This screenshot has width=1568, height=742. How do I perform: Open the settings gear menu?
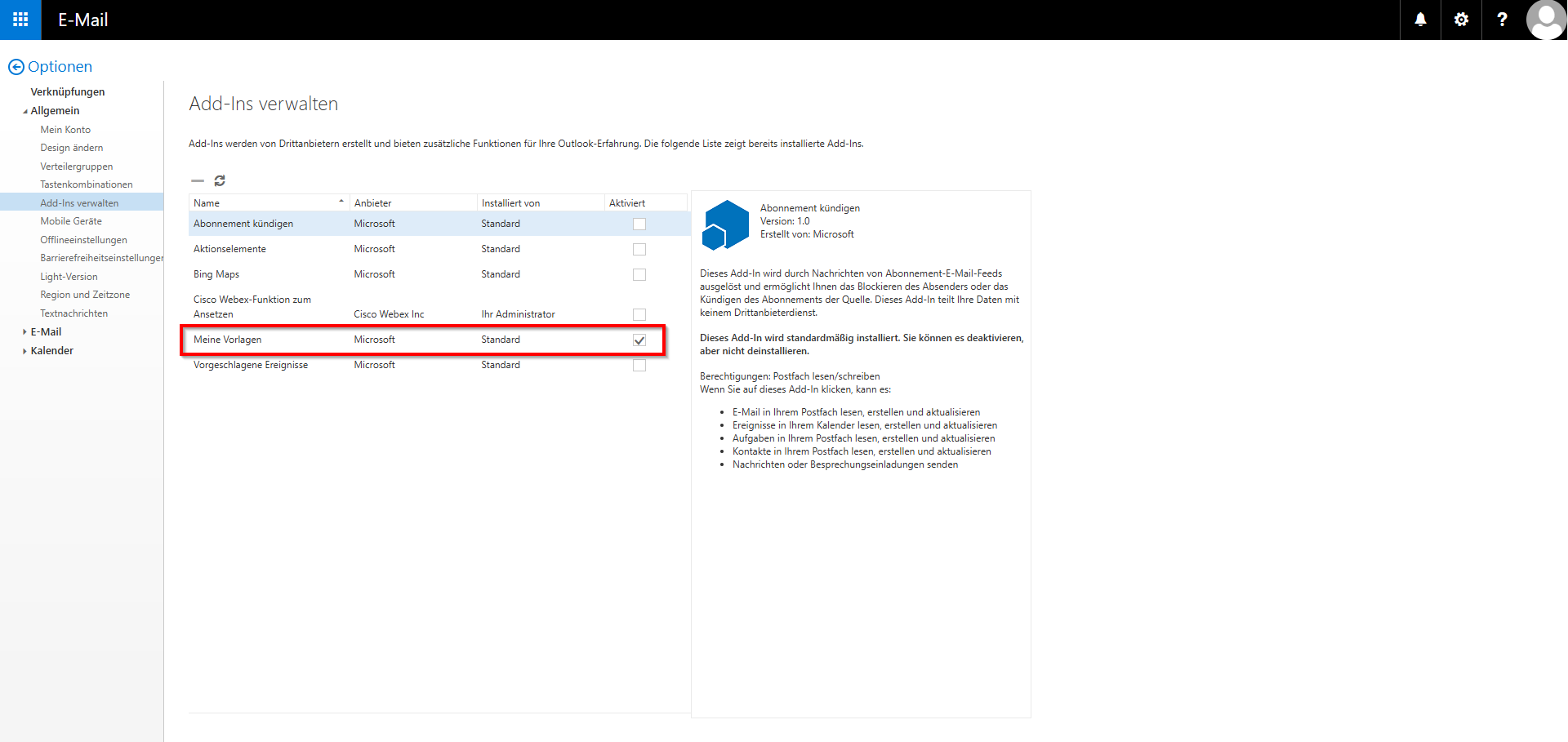1461,20
